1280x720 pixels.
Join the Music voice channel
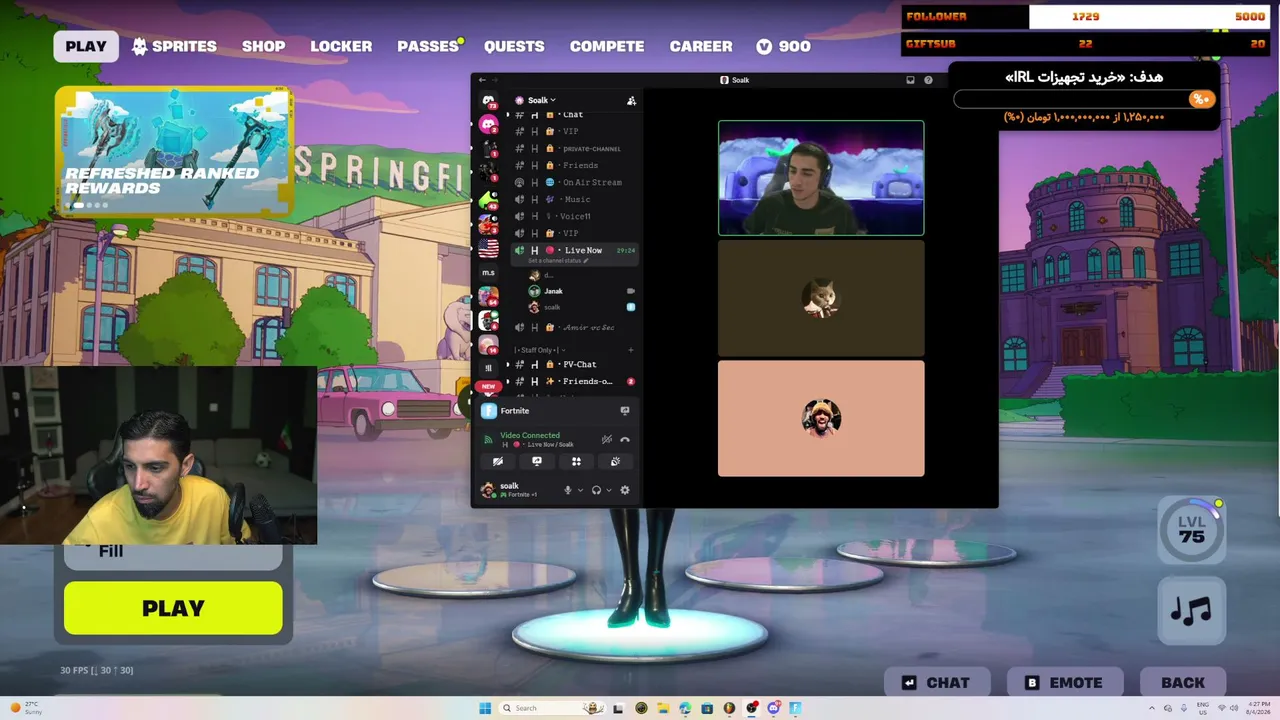coord(573,199)
